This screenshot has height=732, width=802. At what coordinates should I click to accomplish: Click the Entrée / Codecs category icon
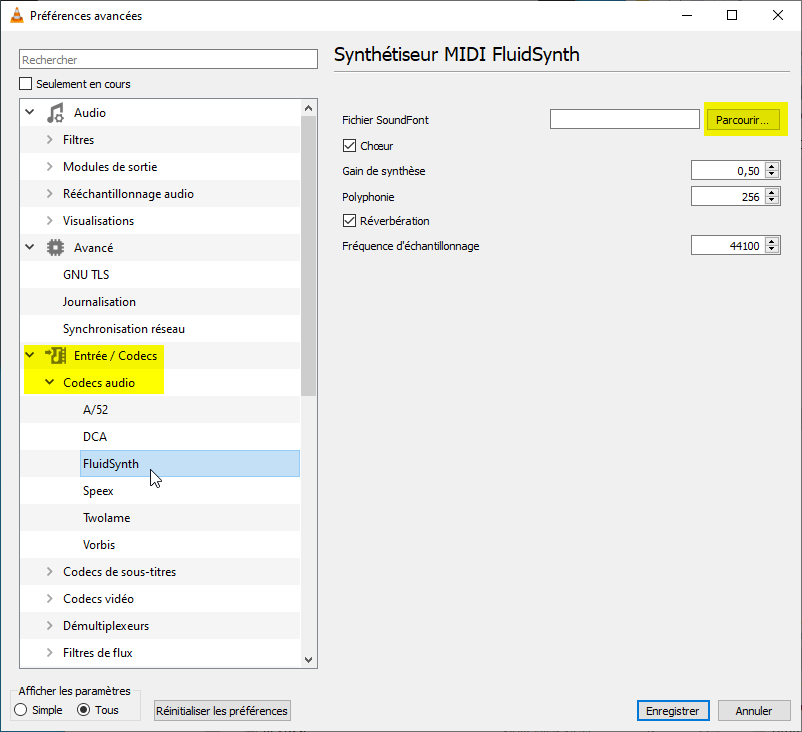(x=55, y=356)
